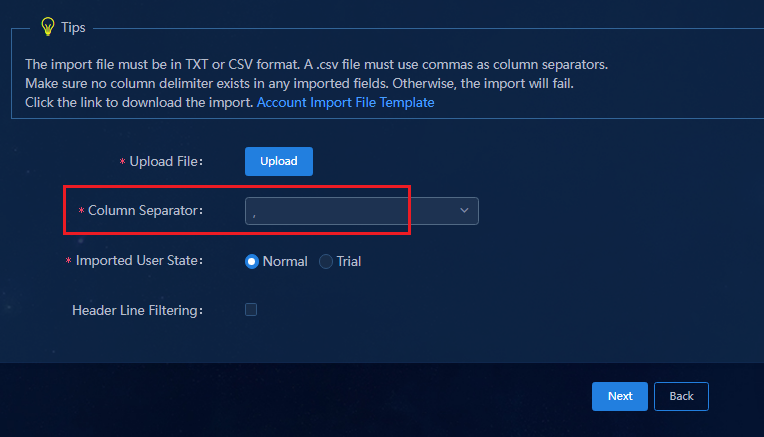The height and width of the screenshot is (437, 764).
Task: Click the Tips heading text
Action: [x=73, y=27]
